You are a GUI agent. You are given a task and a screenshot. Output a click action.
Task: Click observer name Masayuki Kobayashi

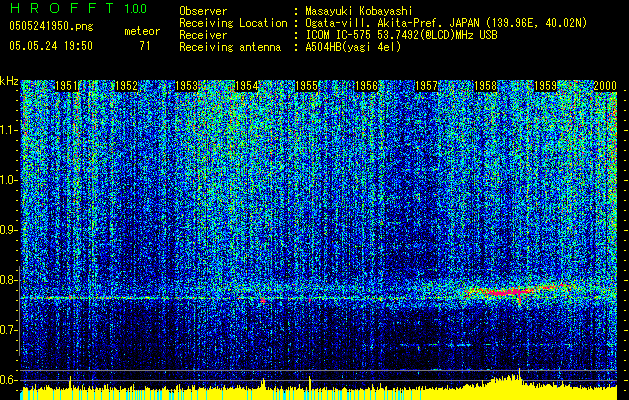coord(359,11)
